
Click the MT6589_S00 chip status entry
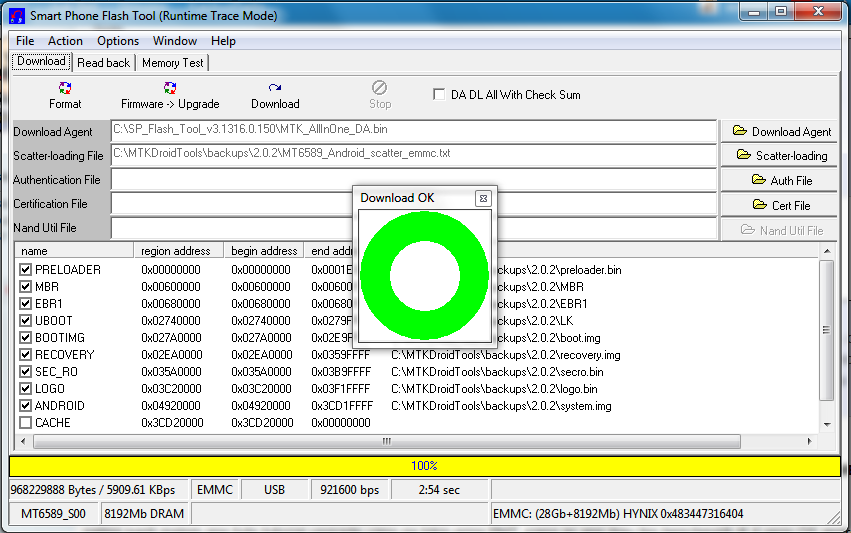coord(53,514)
